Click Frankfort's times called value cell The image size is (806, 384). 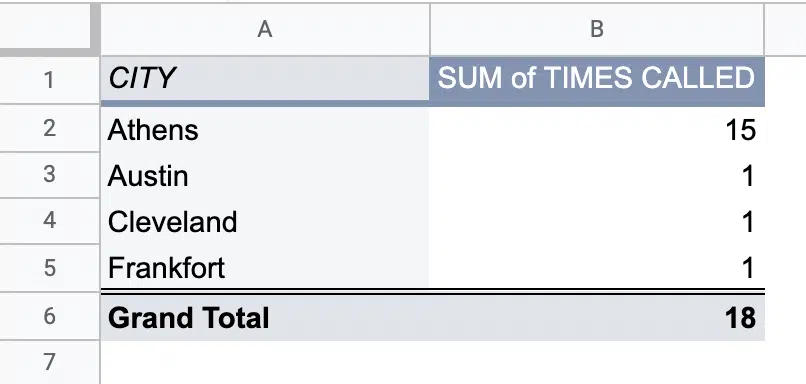pyautogui.click(x=597, y=267)
